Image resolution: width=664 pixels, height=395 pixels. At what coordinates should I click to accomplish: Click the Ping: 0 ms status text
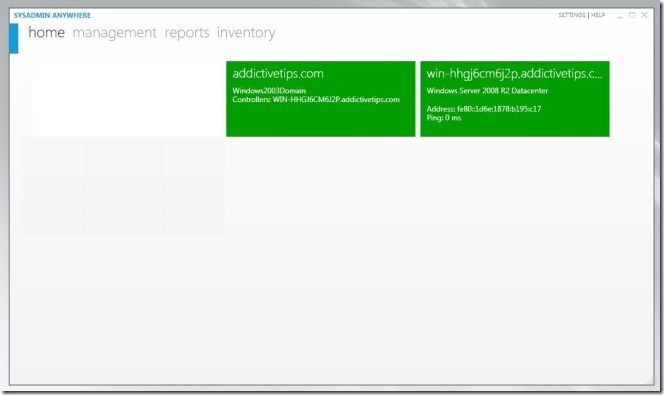click(444, 118)
